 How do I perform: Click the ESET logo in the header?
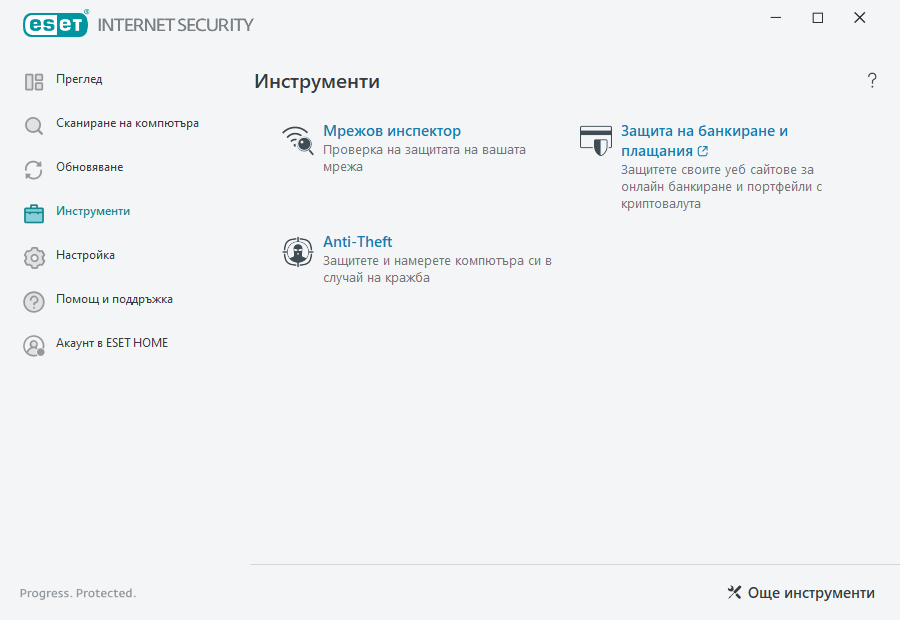[54, 24]
